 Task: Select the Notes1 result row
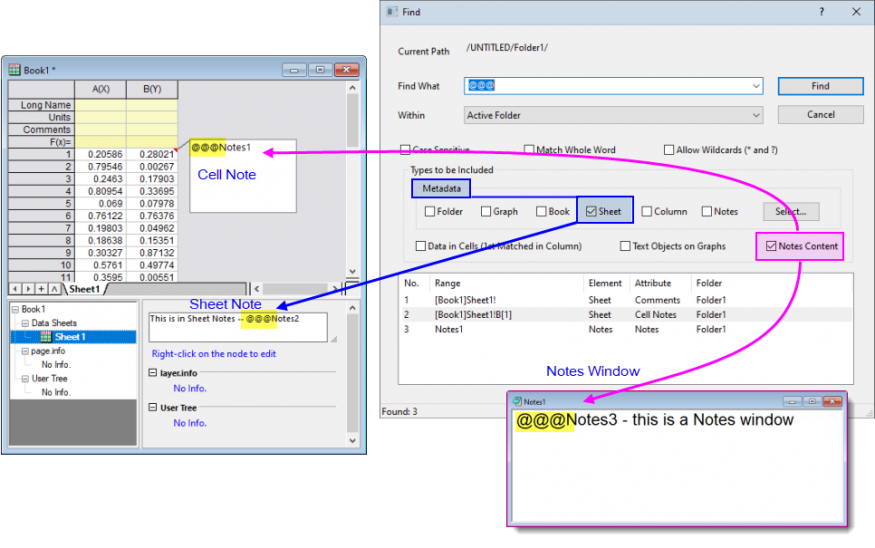coord(448,329)
